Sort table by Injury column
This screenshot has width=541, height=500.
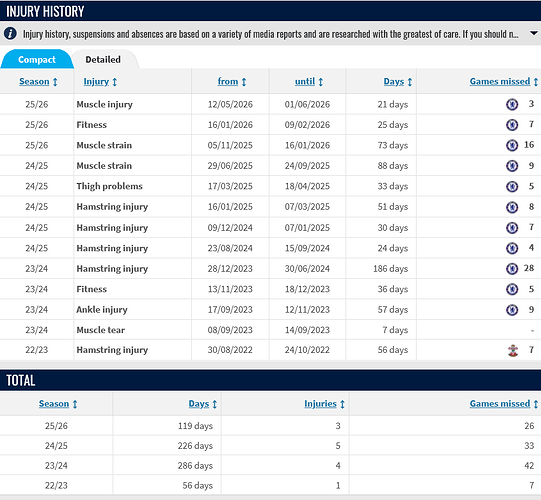click(100, 81)
